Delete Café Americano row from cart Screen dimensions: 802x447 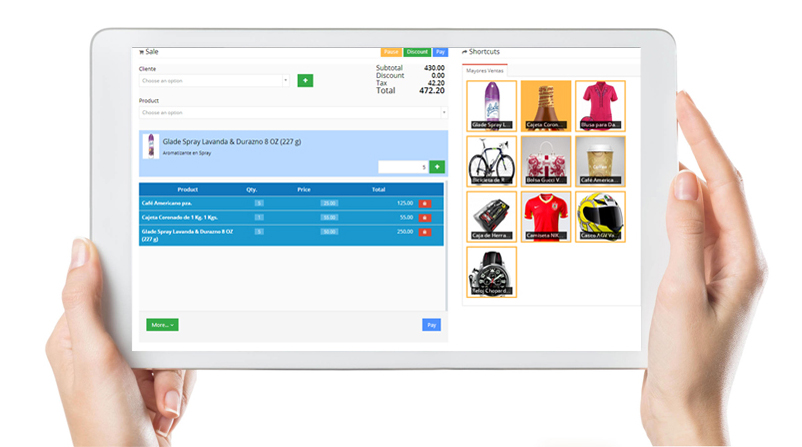click(424, 203)
